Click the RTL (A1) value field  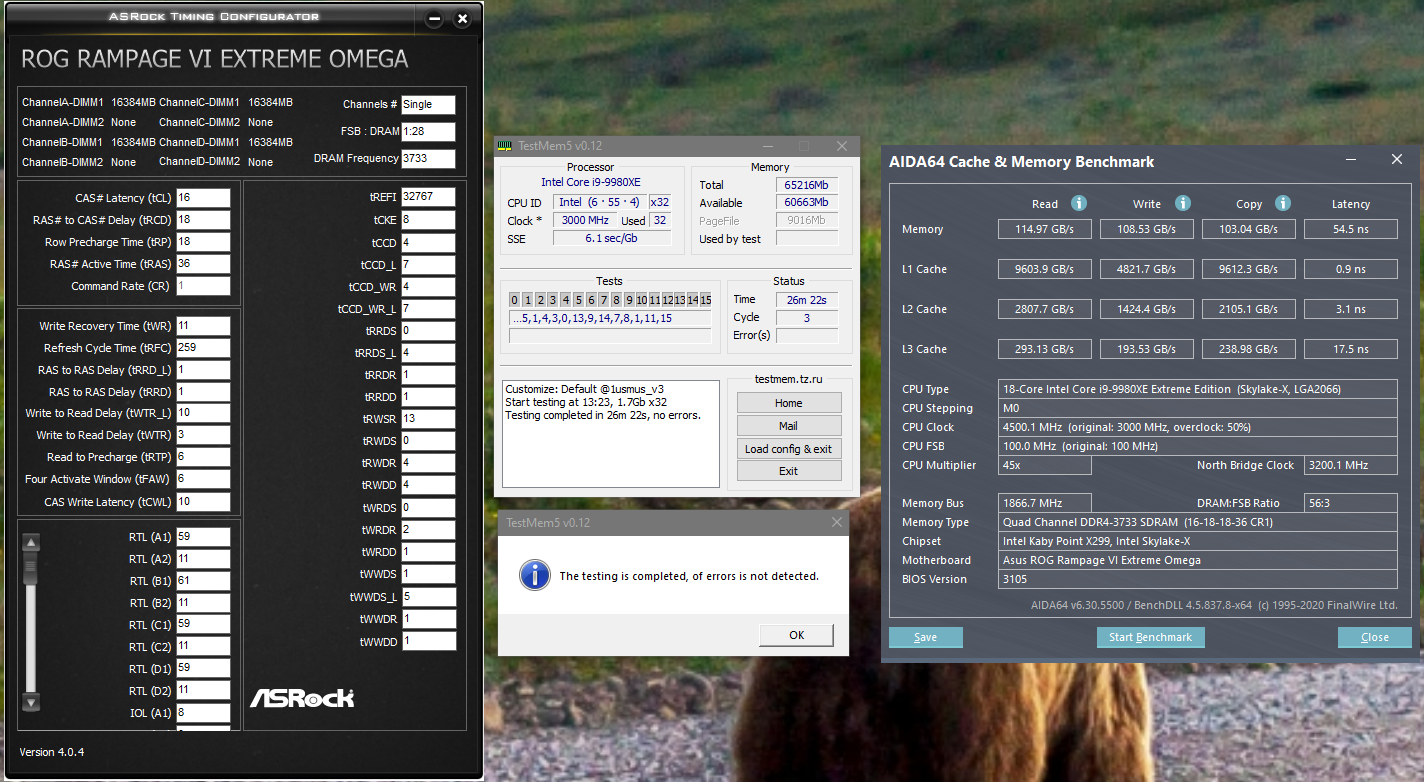click(x=203, y=537)
